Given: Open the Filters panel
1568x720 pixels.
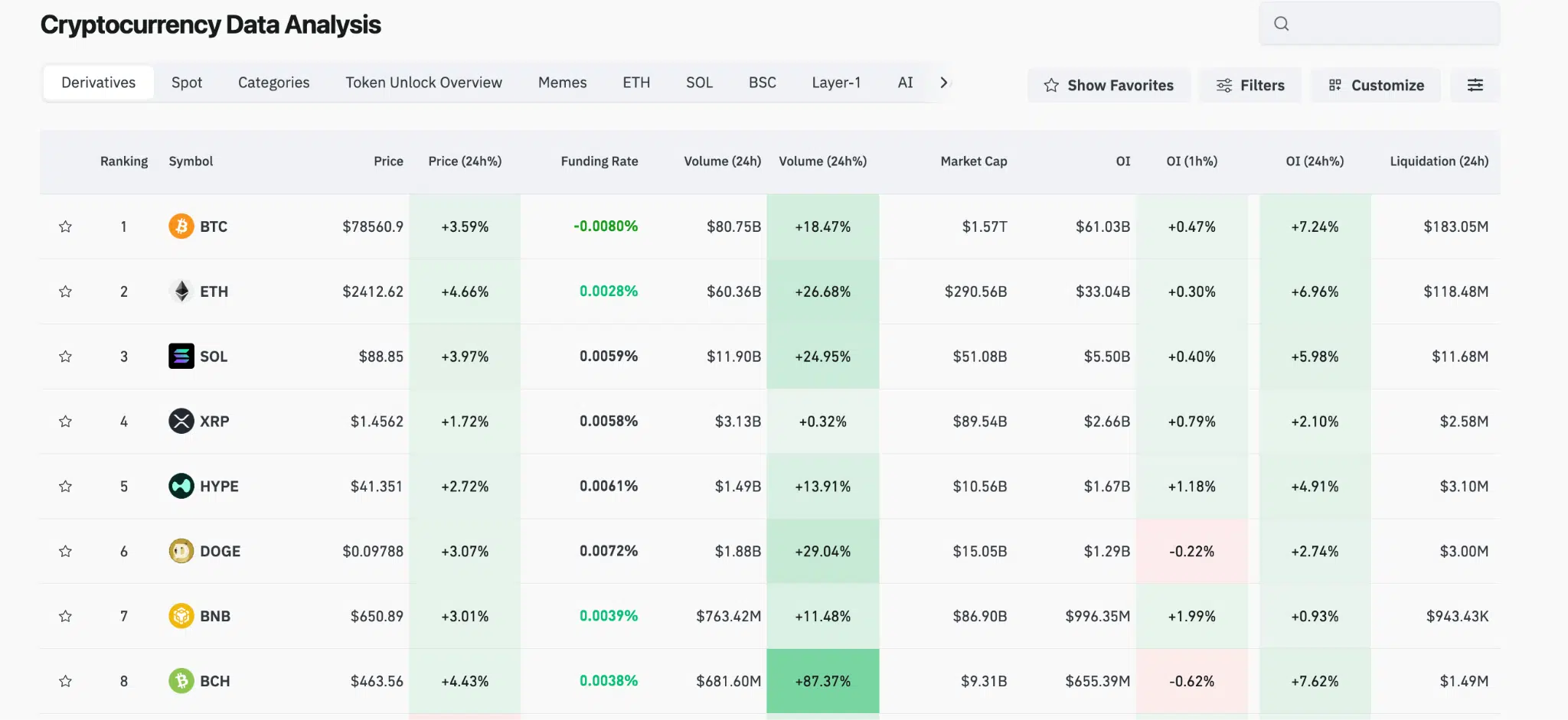Looking at the screenshot, I should pyautogui.click(x=1249, y=85).
